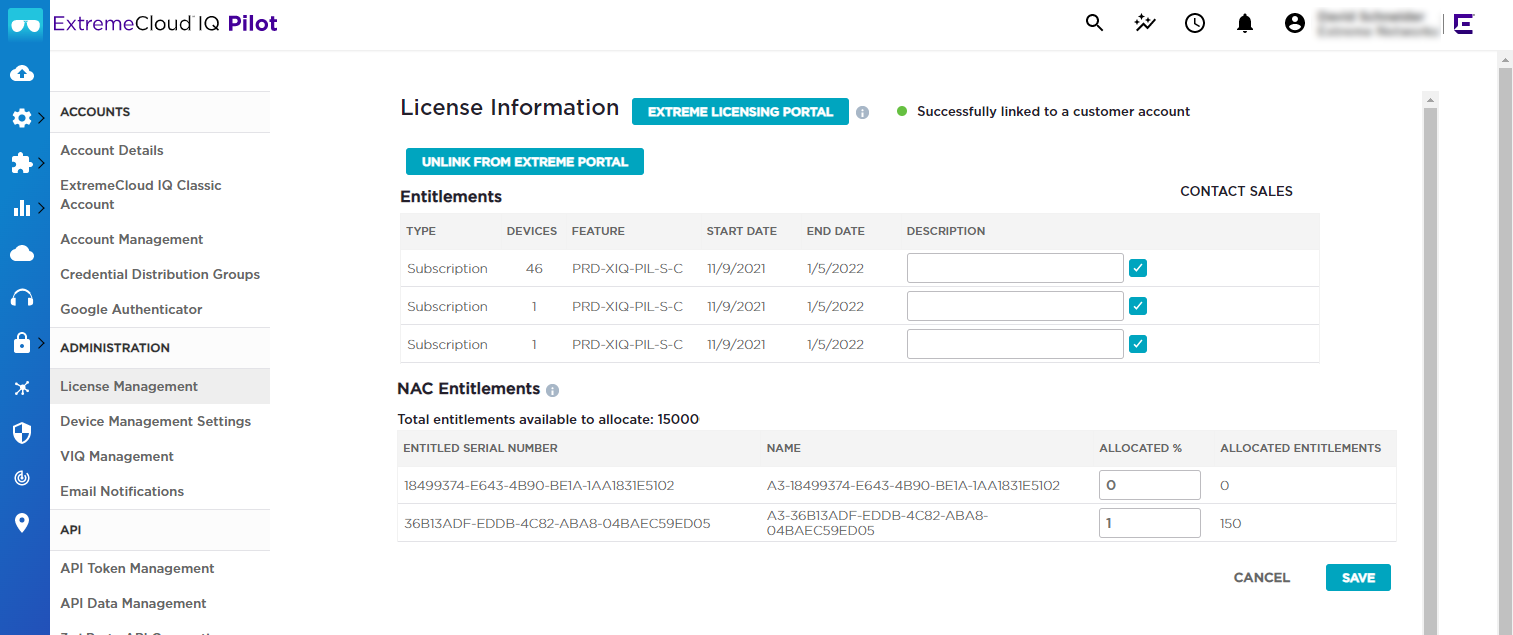Open the padlock sidebar icon
This screenshot has width=1513, height=635.
point(22,343)
